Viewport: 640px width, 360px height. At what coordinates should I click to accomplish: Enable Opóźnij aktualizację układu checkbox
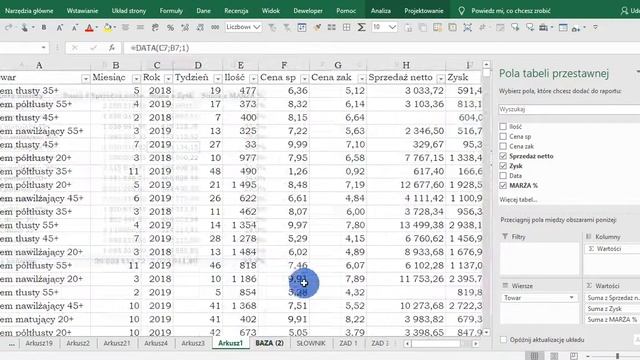click(x=503, y=340)
